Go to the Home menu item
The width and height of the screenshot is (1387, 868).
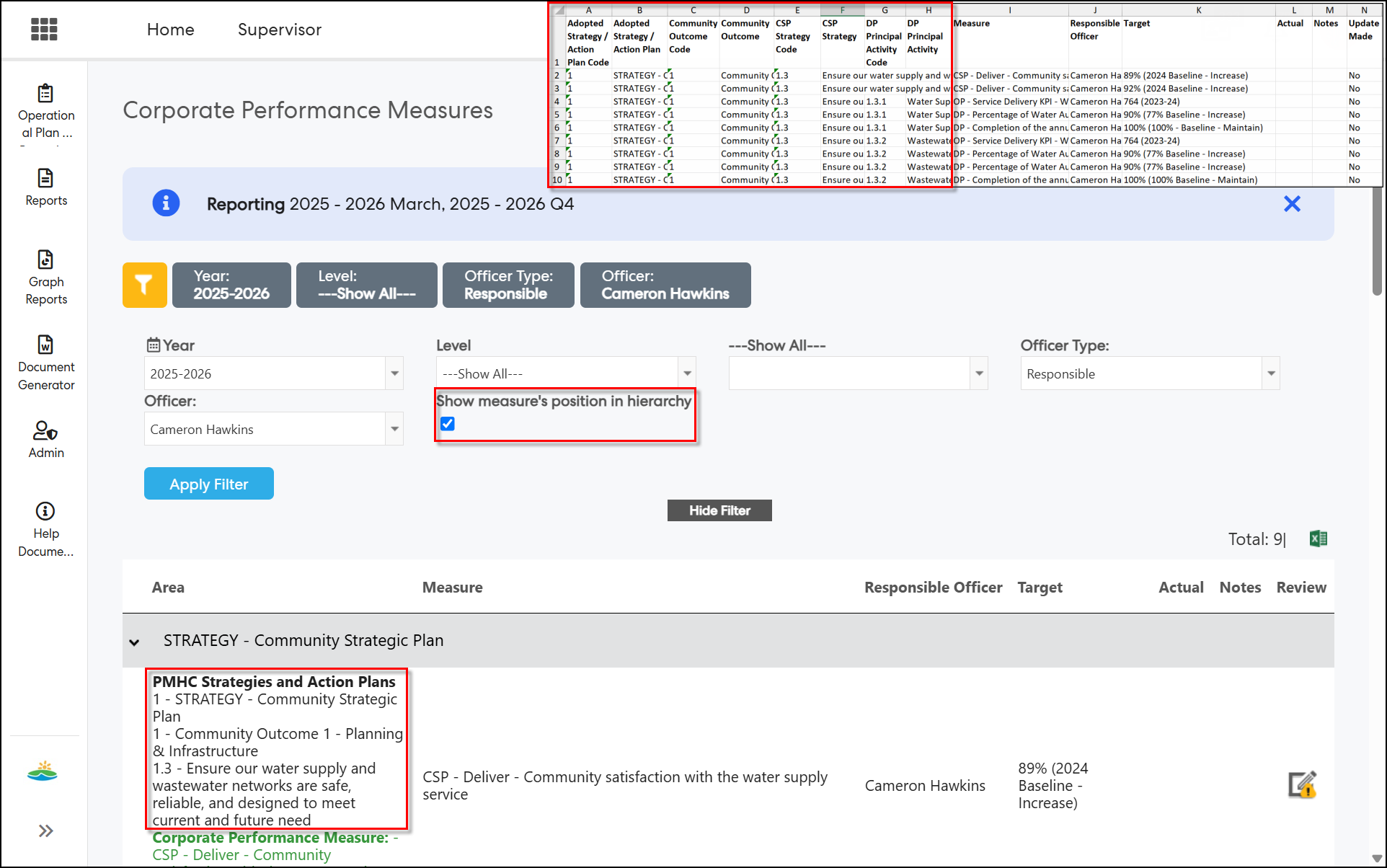click(x=171, y=30)
